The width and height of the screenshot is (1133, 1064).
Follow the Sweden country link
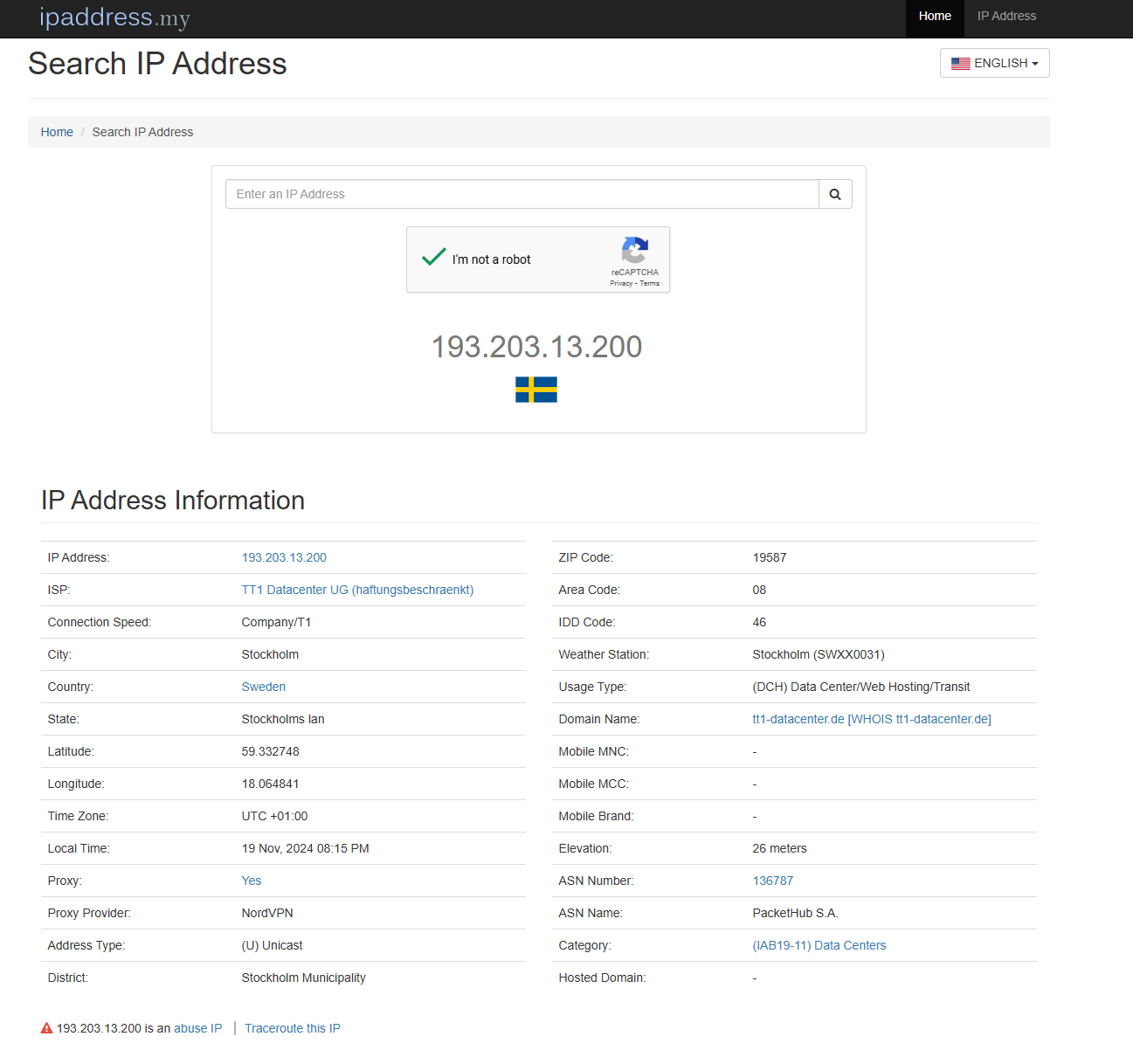263,687
